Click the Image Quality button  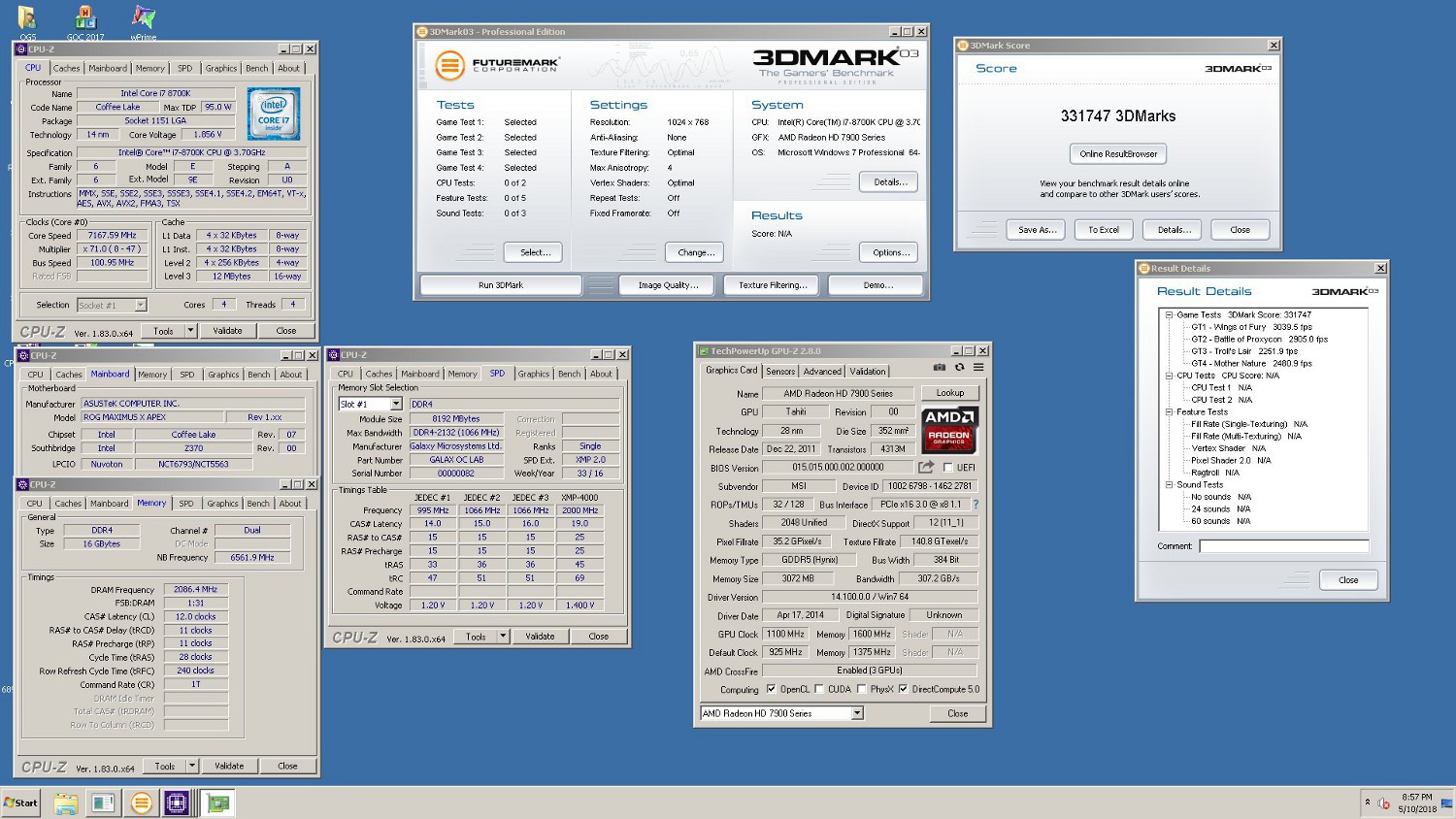[668, 285]
